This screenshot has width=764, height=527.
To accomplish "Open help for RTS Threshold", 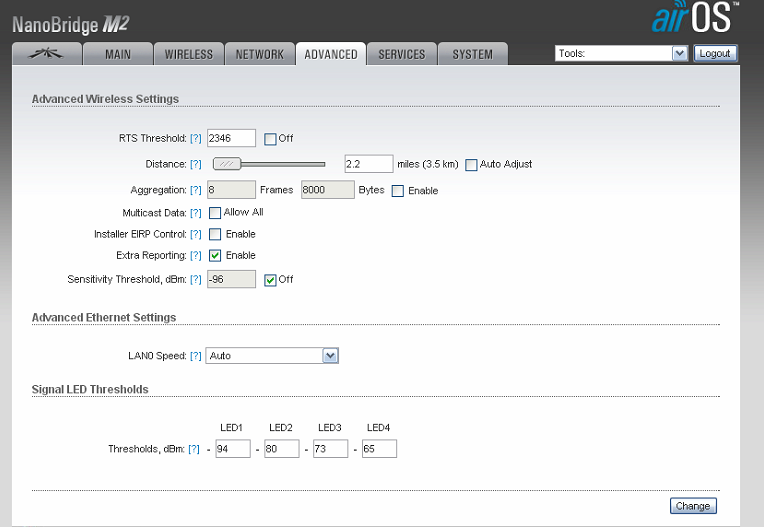I will click(196, 138).
